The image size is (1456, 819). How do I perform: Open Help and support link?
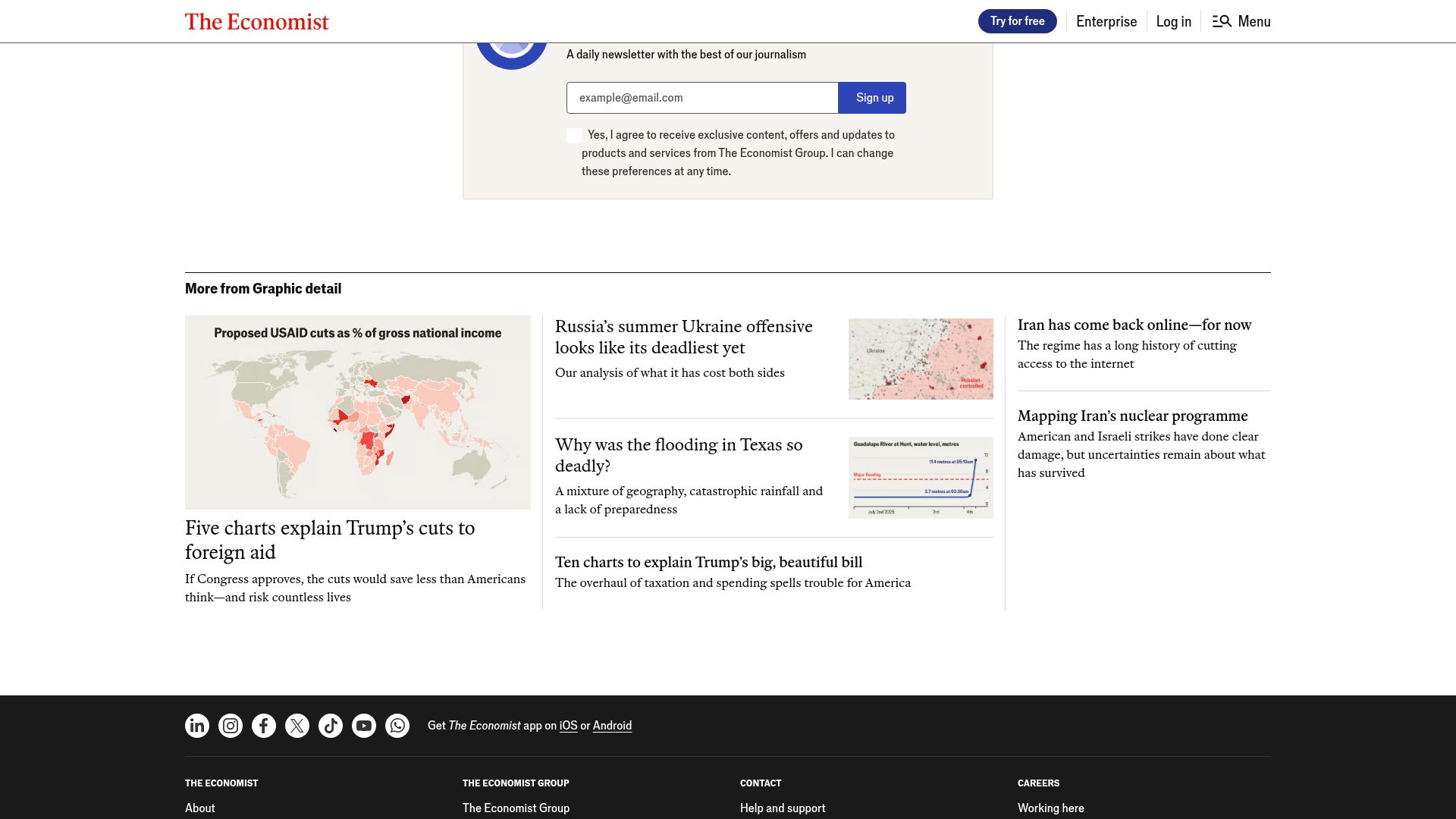click(x=783, y=808)
